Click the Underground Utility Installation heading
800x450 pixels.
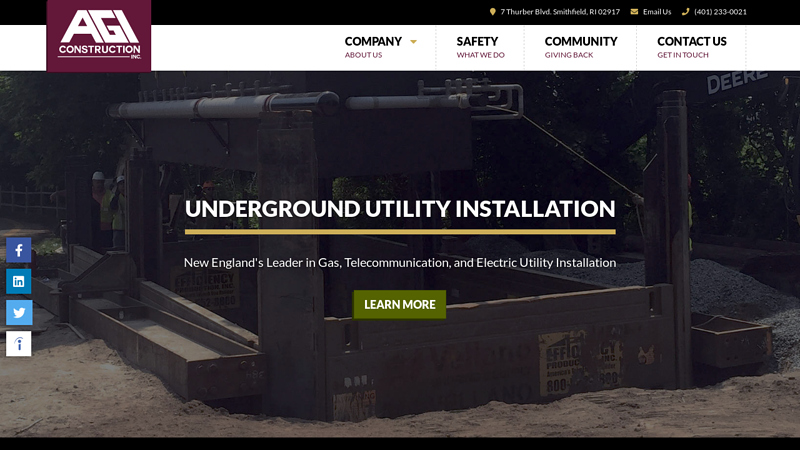400,209
